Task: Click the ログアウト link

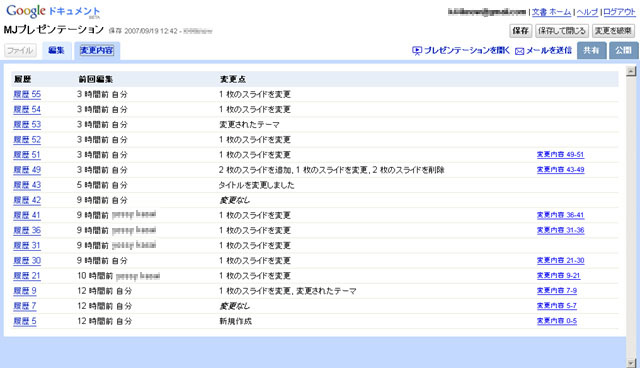Action: point(619,12)
